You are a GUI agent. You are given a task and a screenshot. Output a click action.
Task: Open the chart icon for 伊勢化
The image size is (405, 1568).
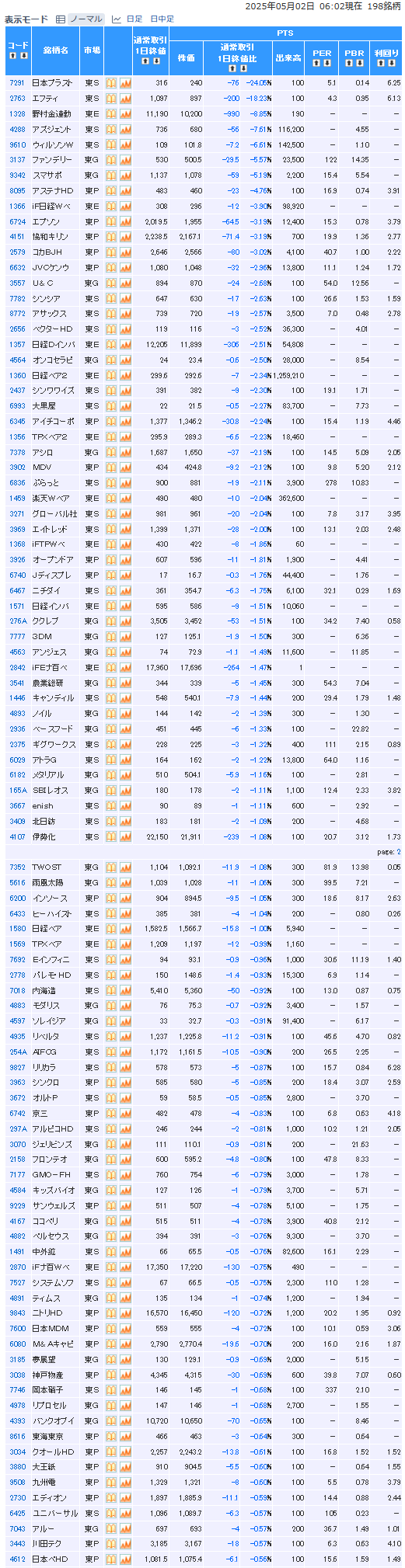tap(125, 836)
